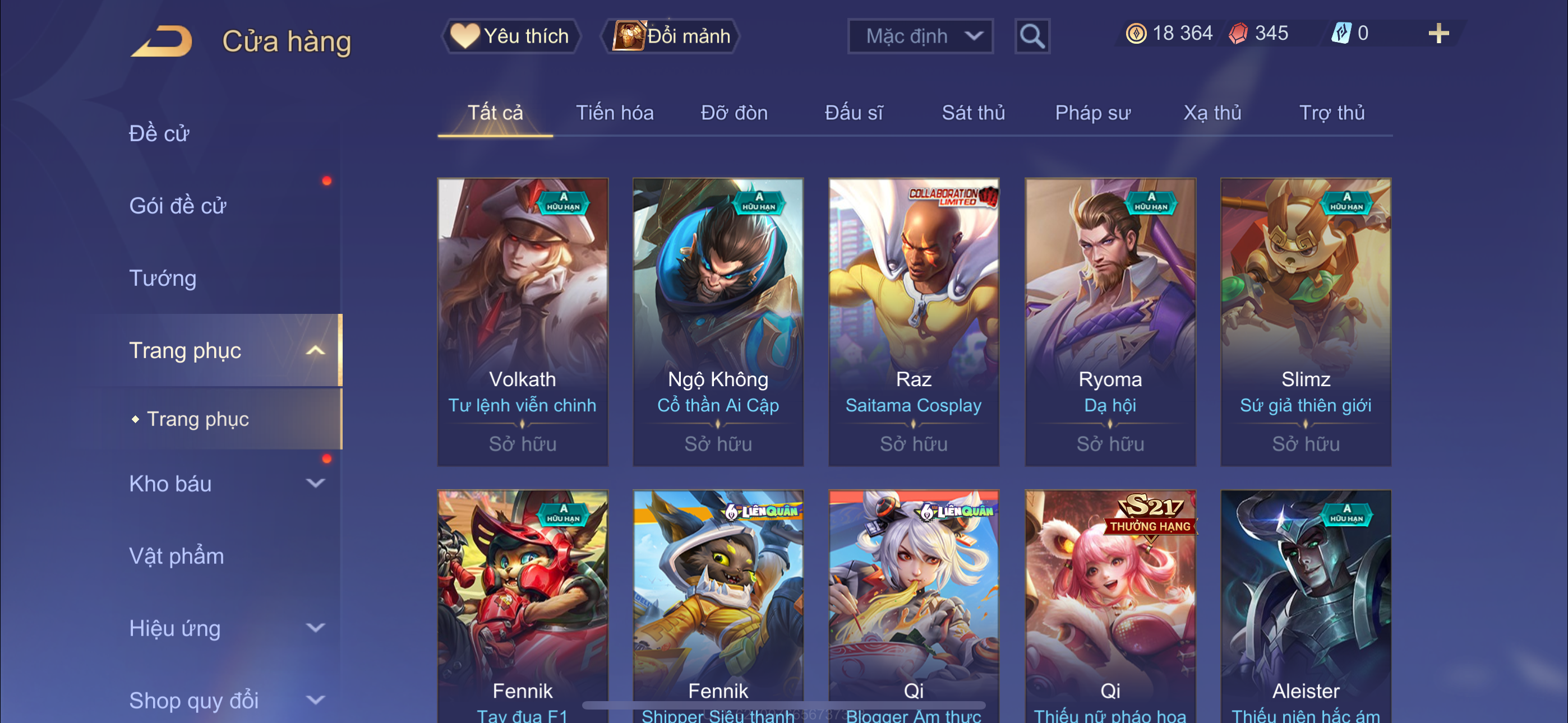Open the Mặc định sort dropdown
This screenshot has width=1568, height=723.
tap(921, 36)
